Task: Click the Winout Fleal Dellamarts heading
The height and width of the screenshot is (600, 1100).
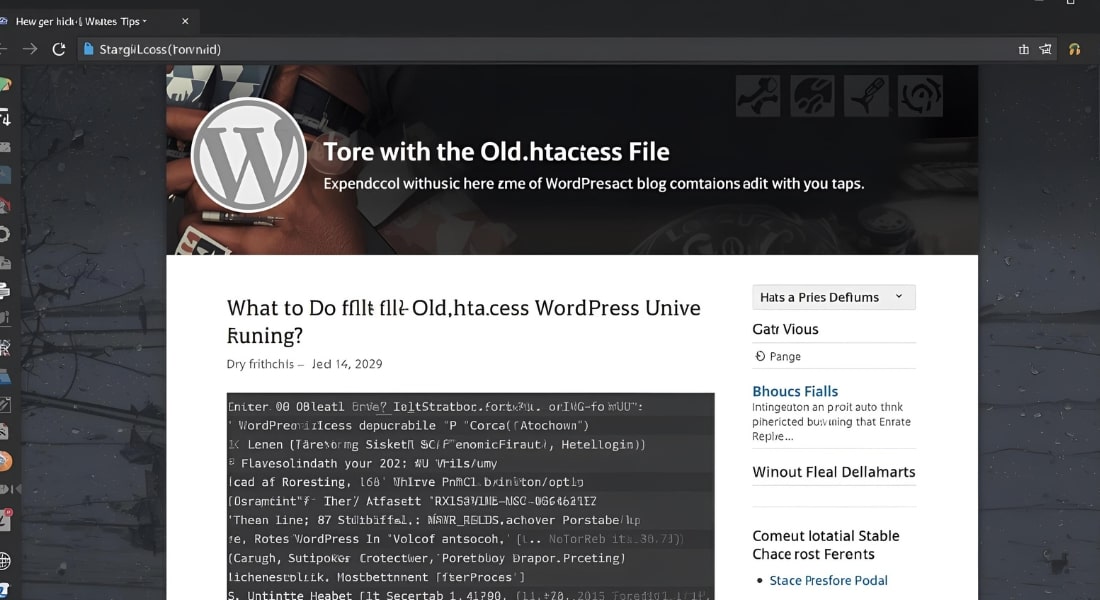Action: click(833, 472)
